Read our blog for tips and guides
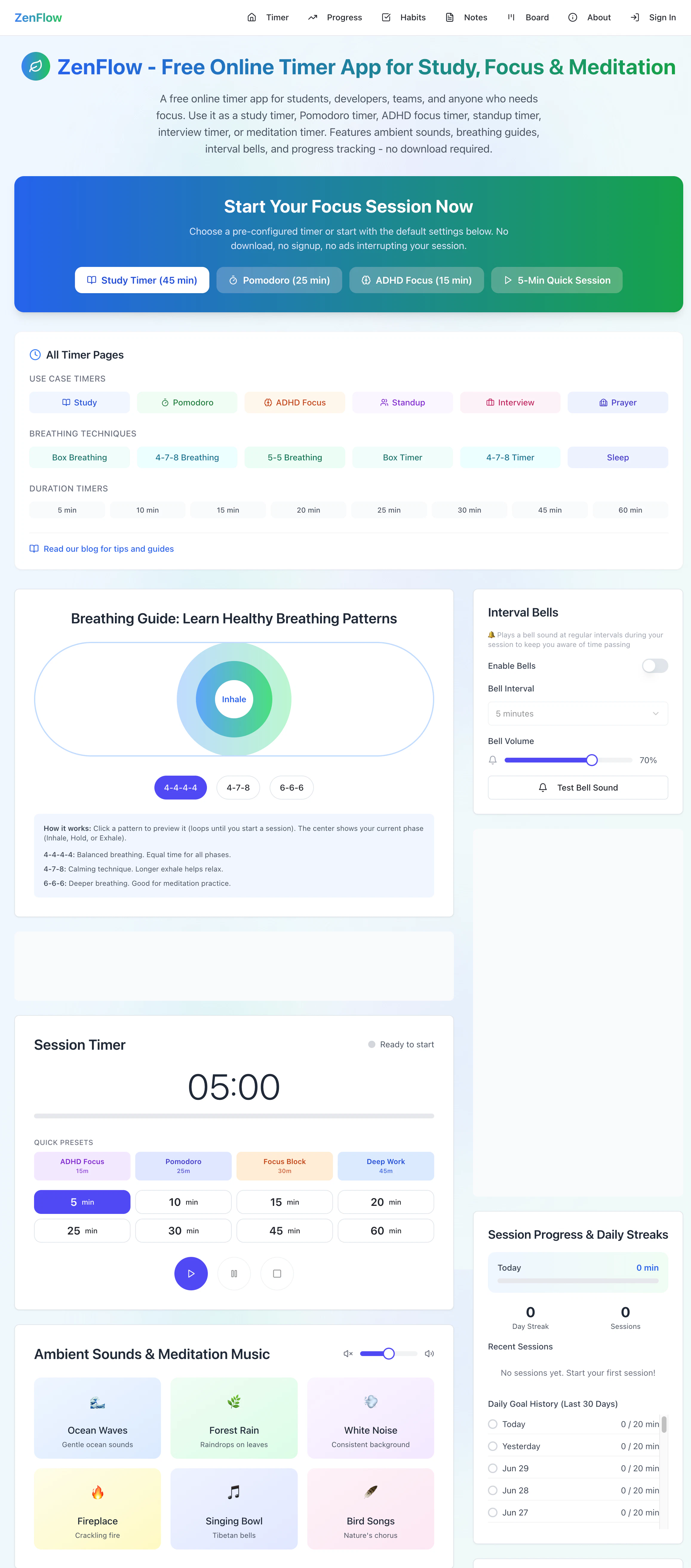 108,548
